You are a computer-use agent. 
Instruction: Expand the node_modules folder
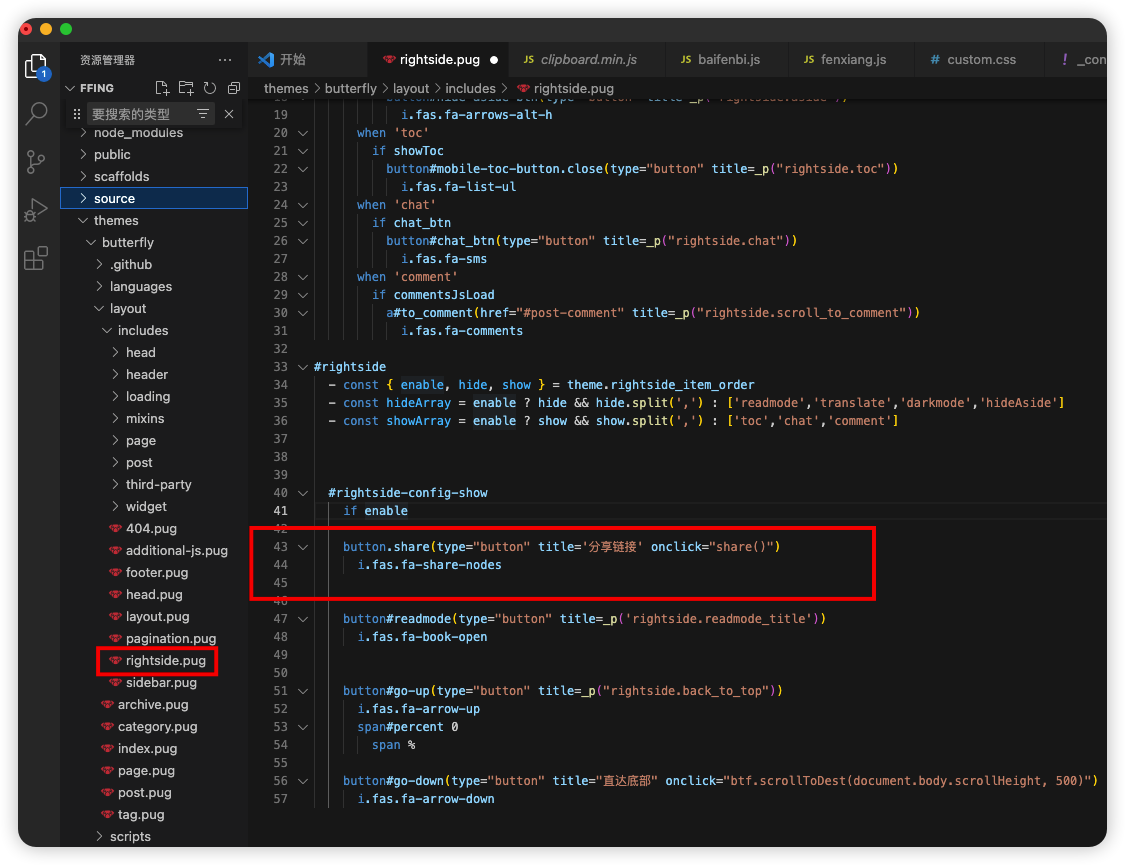[x=138, y=133]
